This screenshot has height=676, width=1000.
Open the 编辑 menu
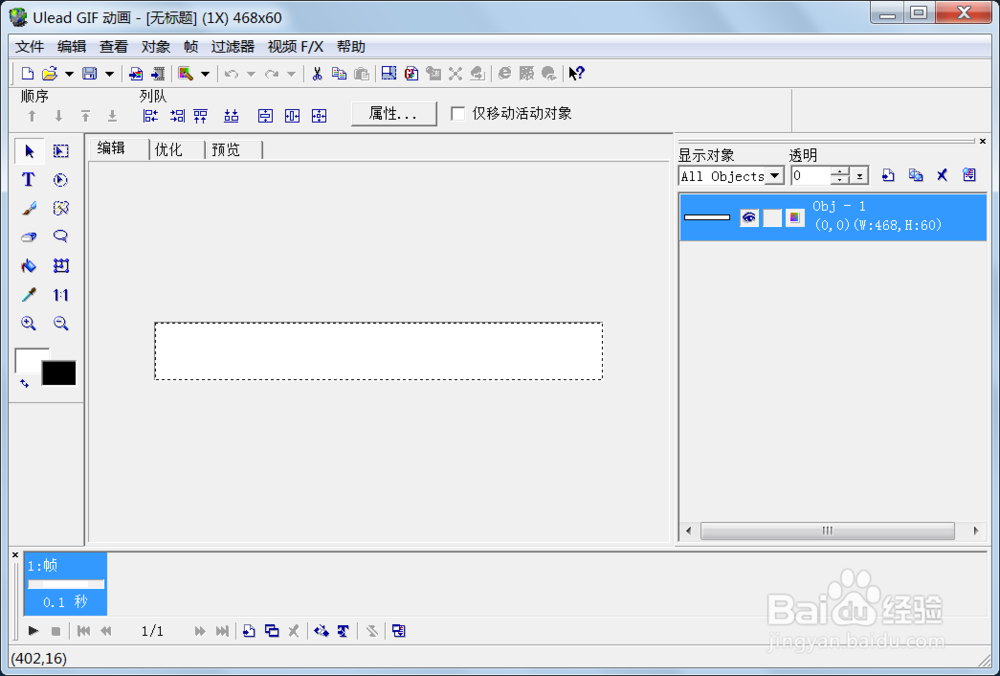point(71,47)
